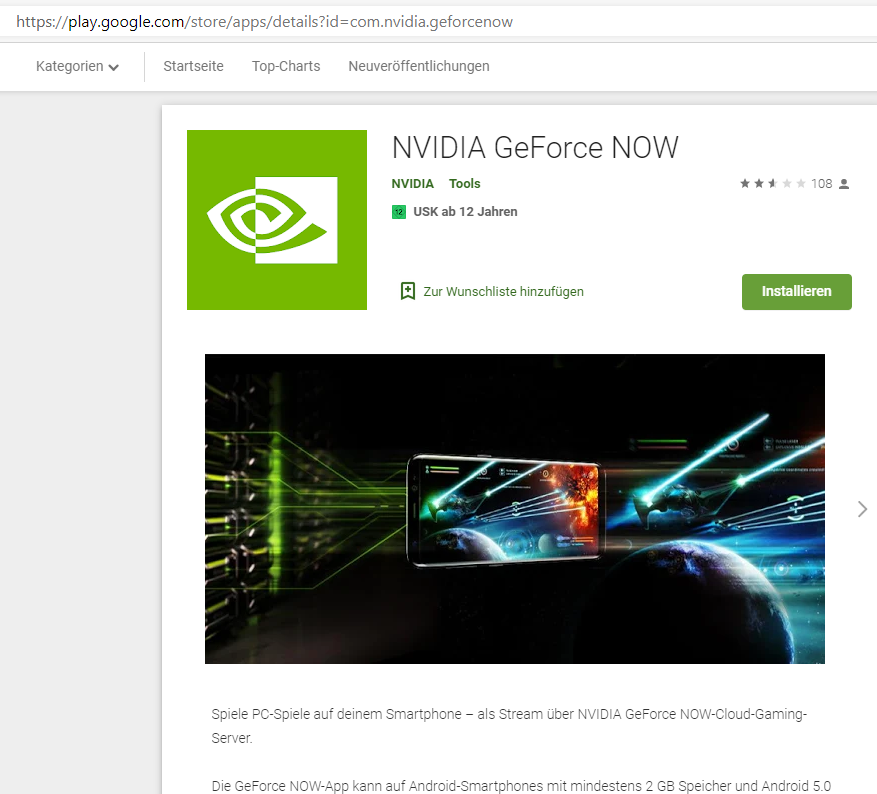The image size is (877, 794).
Task: Show next screenshot with right arrow
Action: coord(862,509)
